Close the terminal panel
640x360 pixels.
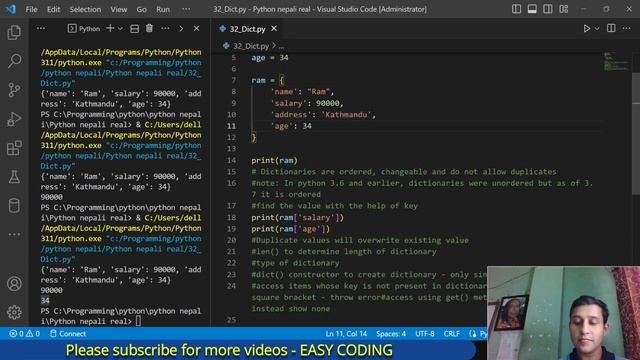tap(196, 29)
